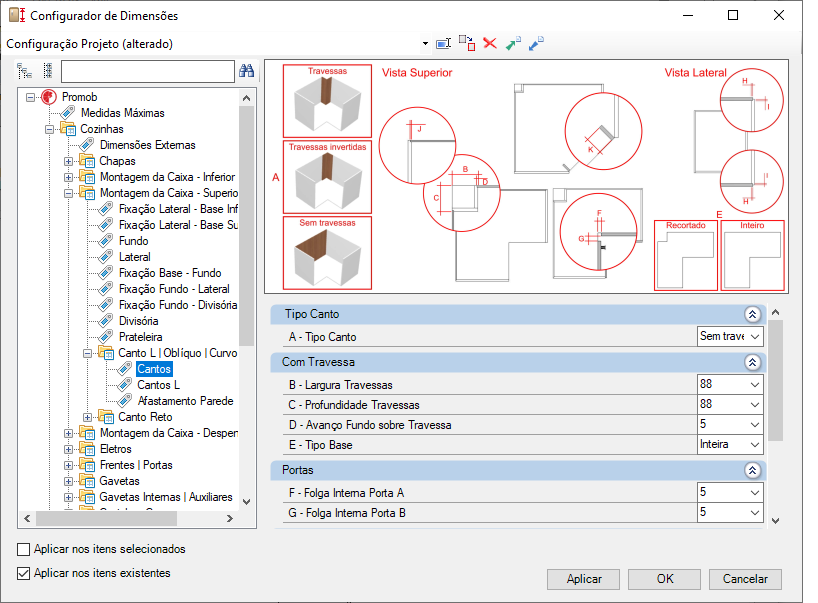Click the OK button
The width and height of the screenshot is (818, 603).
tap(665, 579)
